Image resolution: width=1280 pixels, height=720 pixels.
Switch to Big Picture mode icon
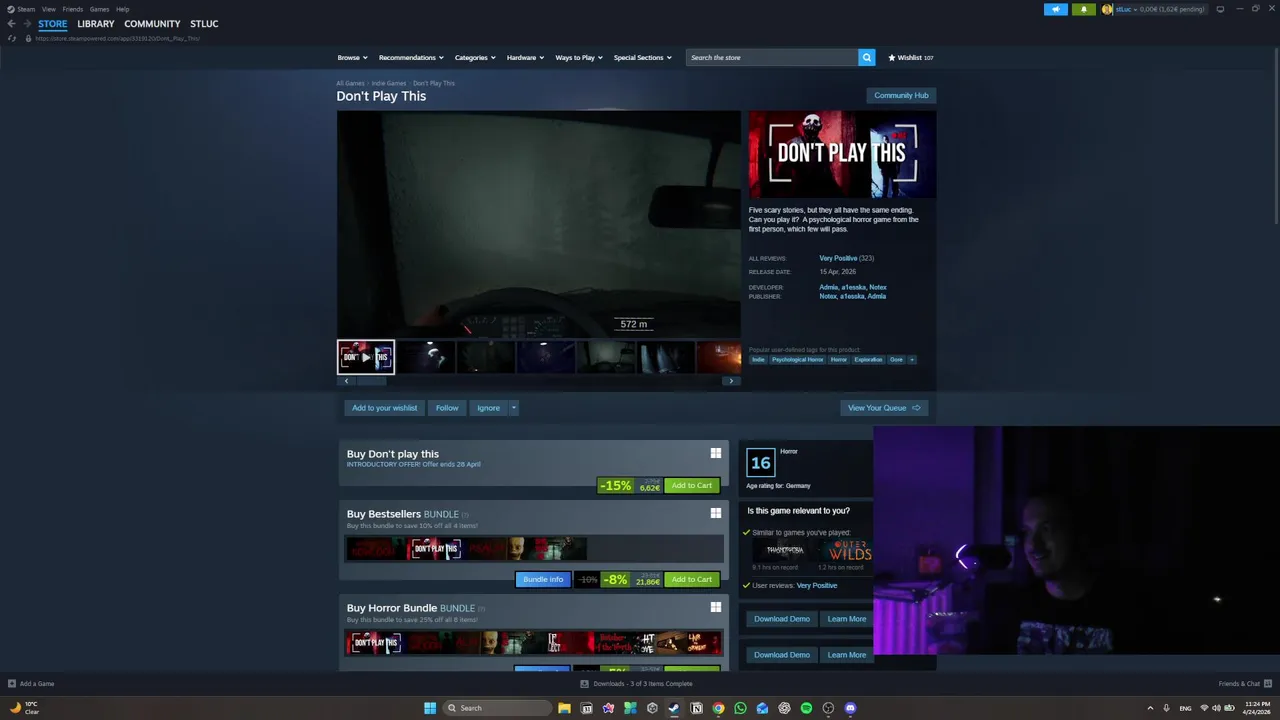pyautogui.click(x=1220, y=9)
